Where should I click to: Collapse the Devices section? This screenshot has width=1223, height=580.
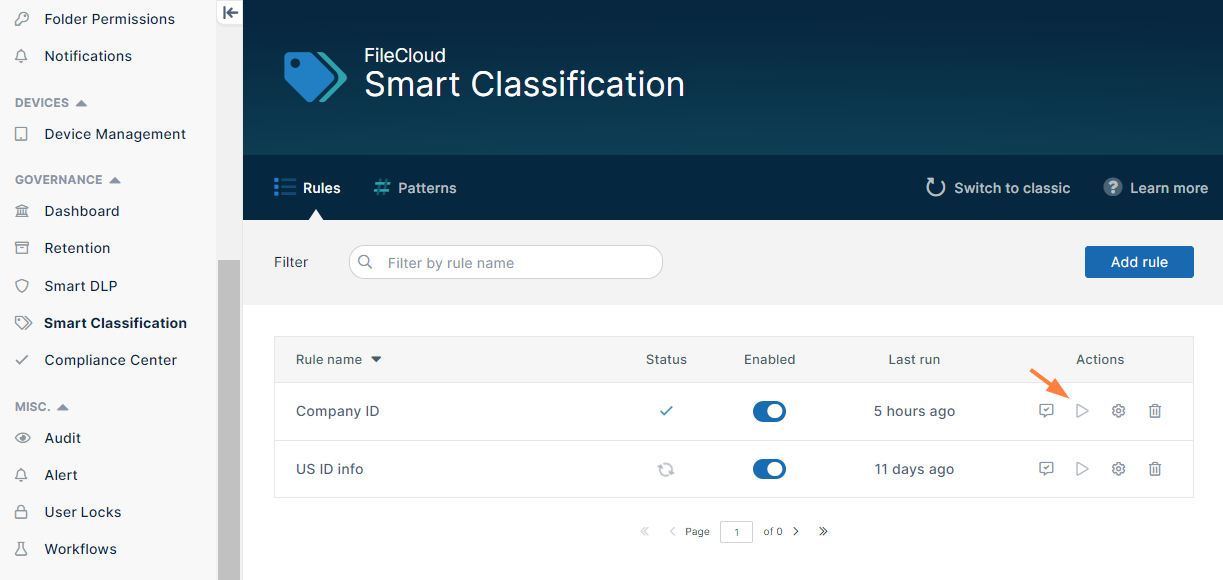click(81, 103)
